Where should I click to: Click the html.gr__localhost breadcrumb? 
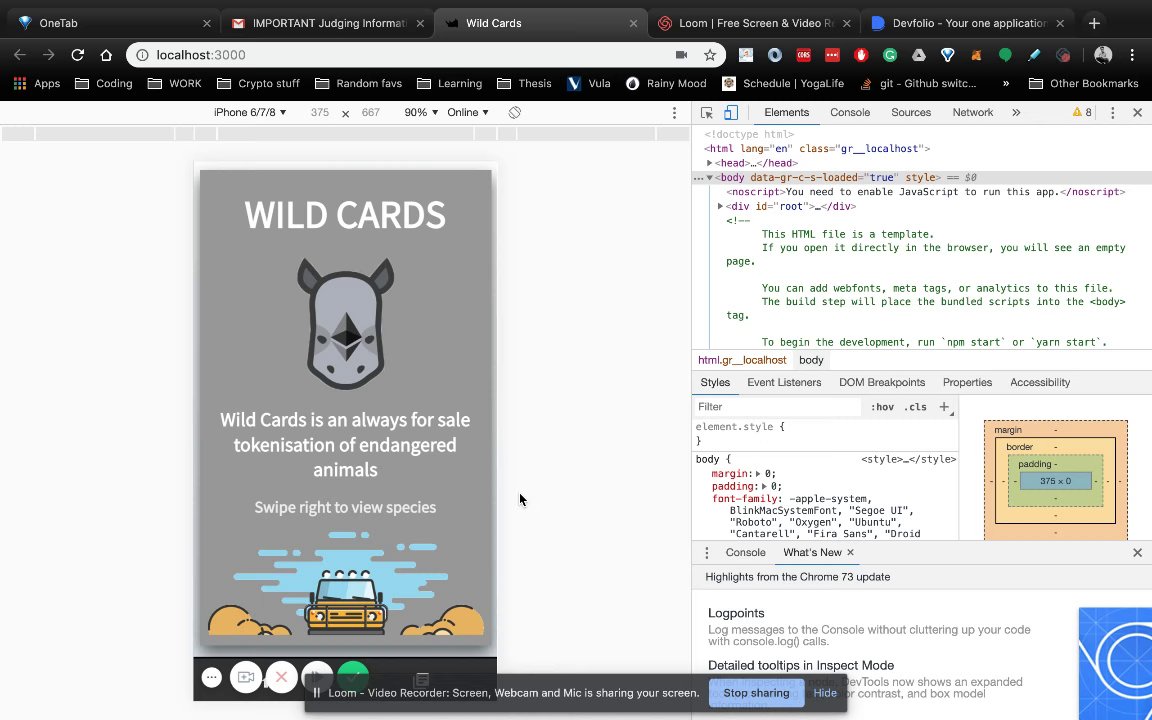[742, 360]
